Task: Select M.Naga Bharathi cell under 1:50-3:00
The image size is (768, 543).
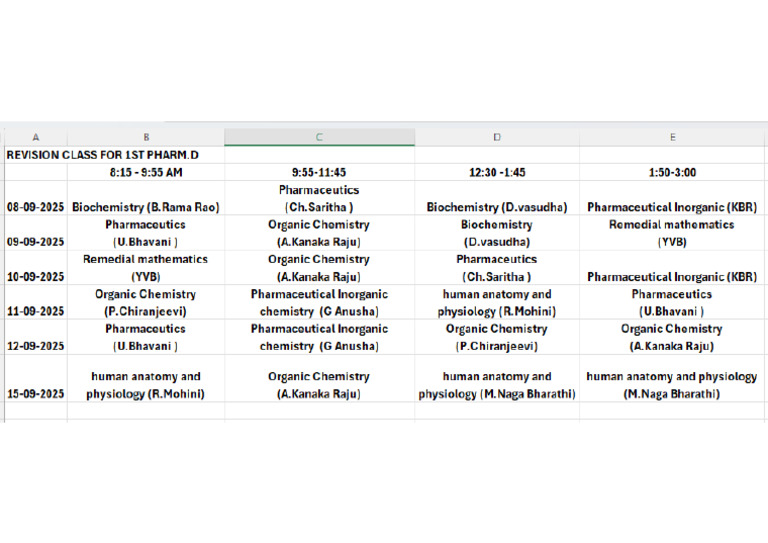Action: point(672,378)
